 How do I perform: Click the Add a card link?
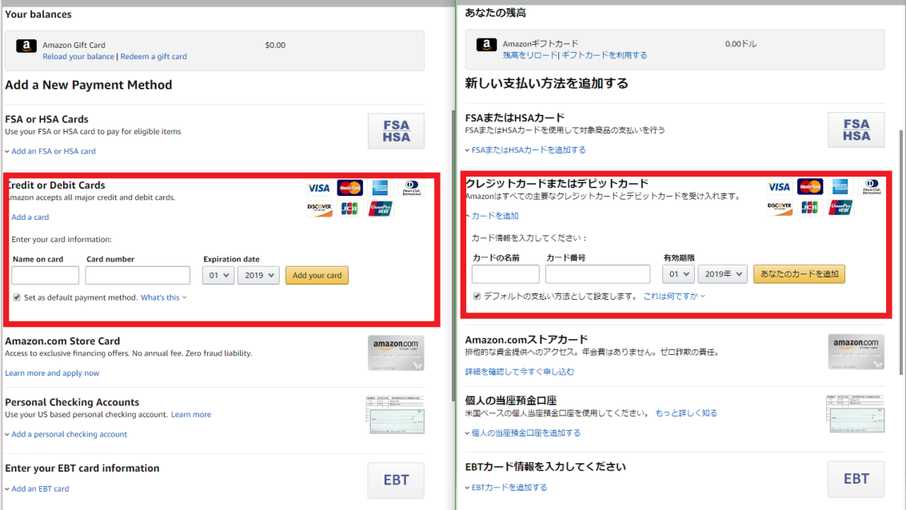(x=30, y=217)
